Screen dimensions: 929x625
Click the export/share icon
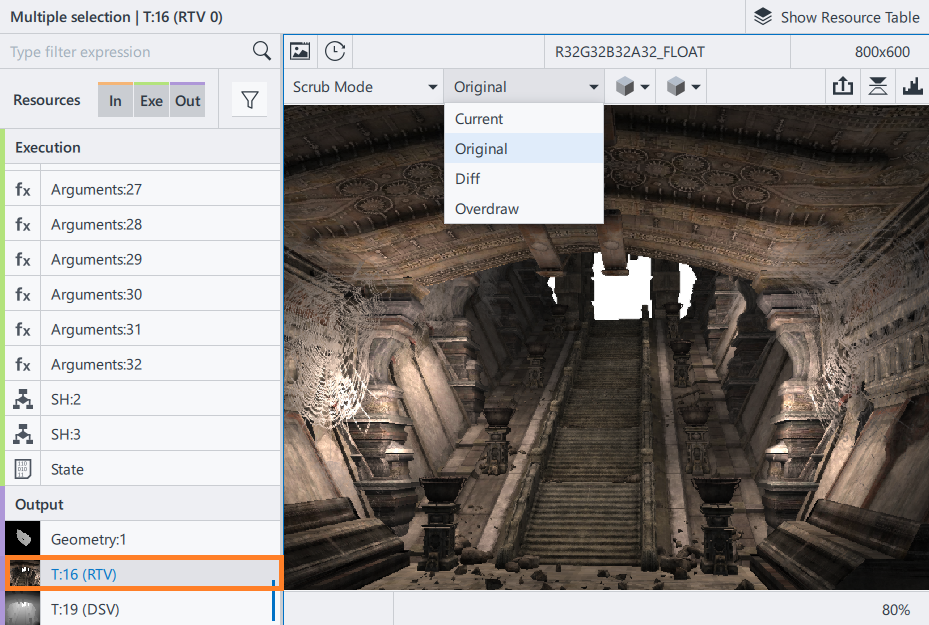842,86
